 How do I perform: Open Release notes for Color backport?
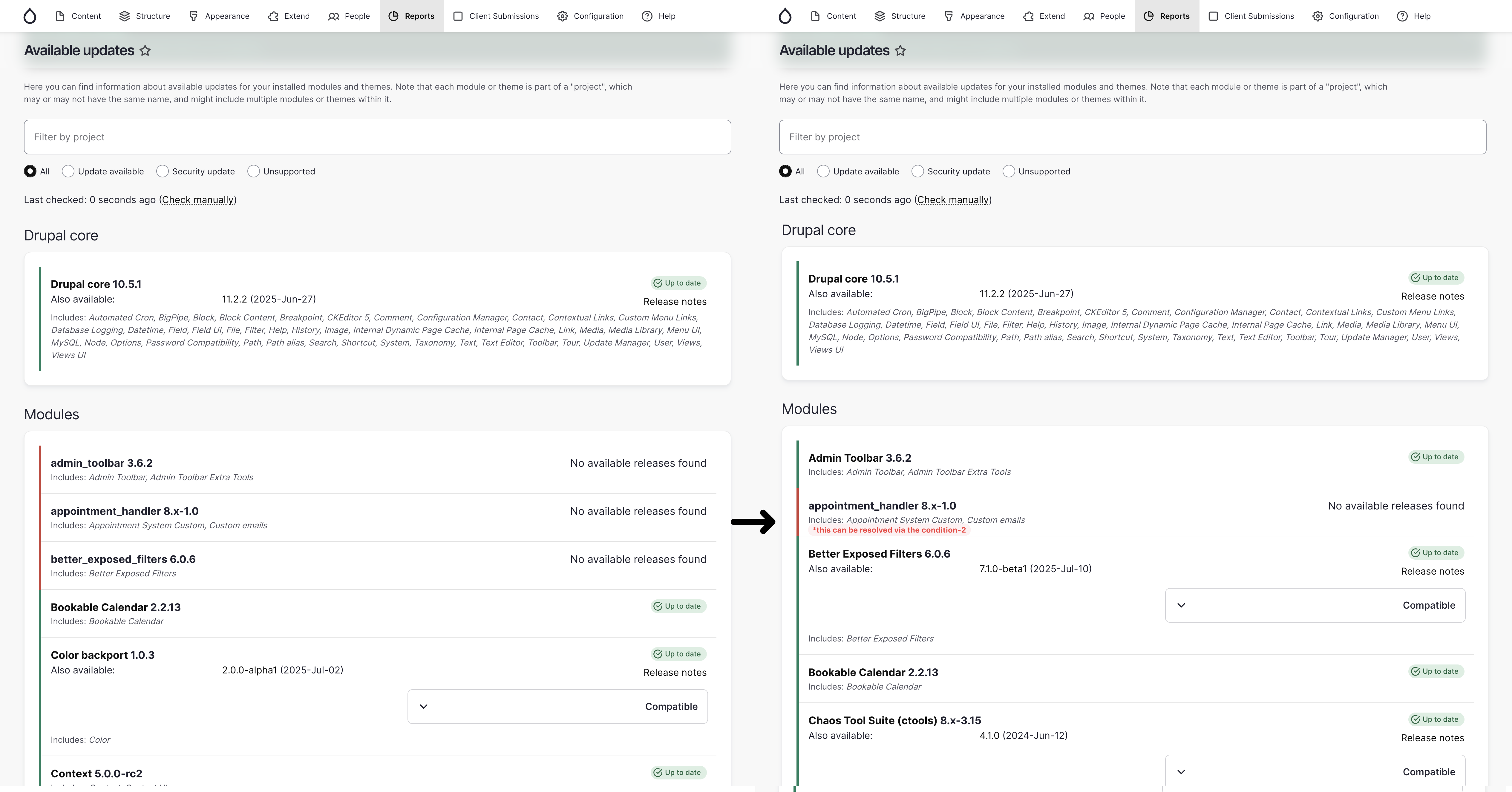pos(674,673)
